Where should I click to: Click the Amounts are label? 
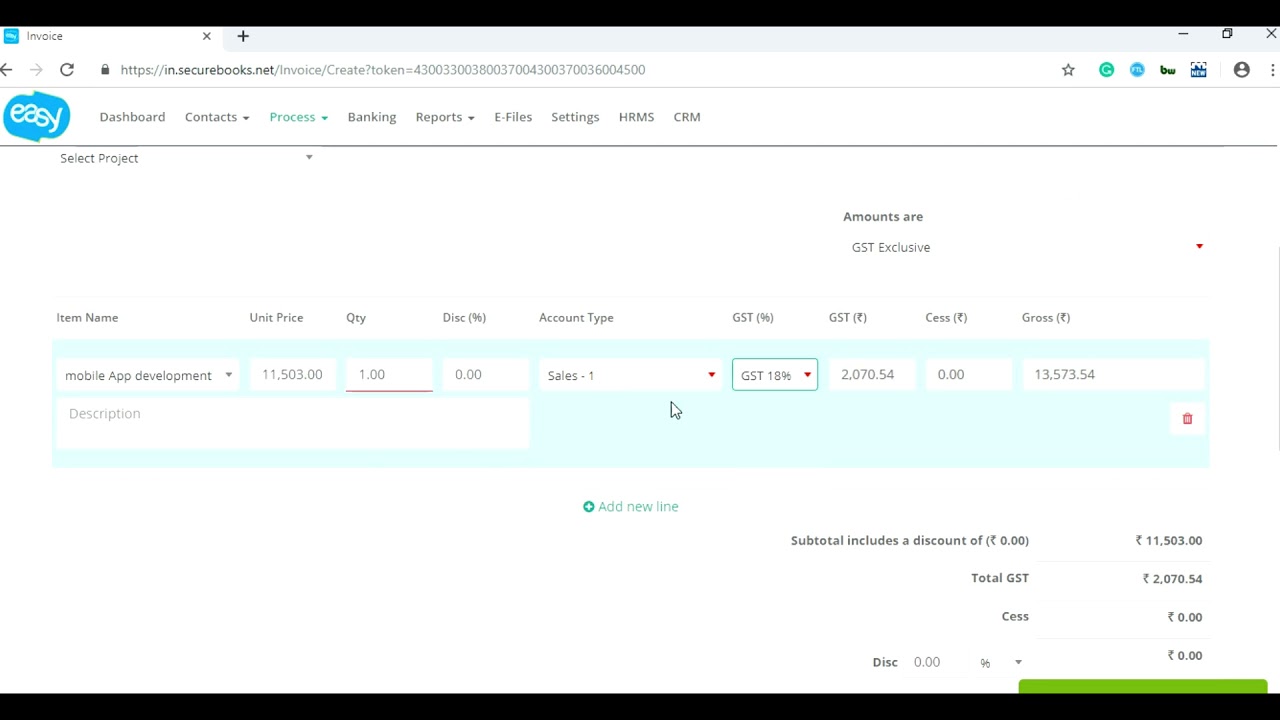pos(883,217)
